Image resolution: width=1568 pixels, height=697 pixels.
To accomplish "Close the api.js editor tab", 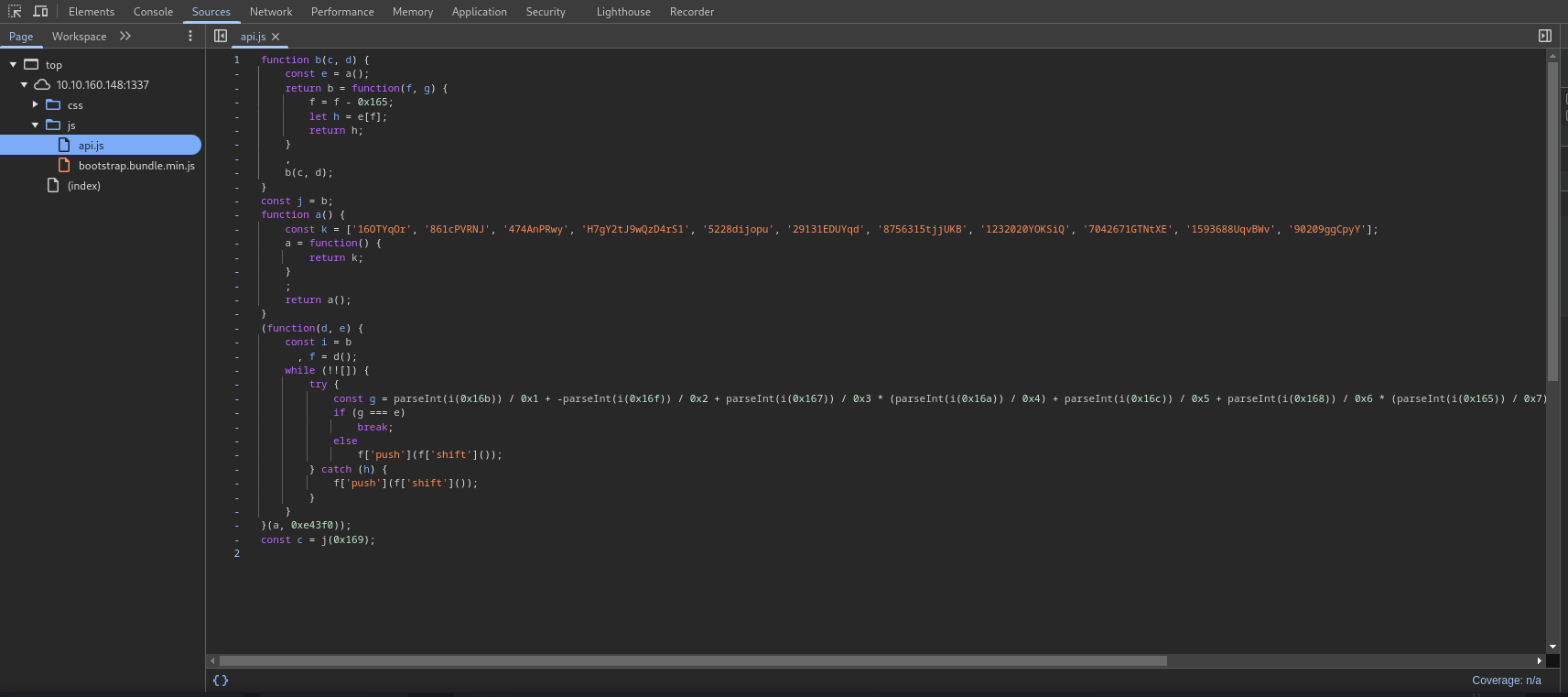I will pyautogui.click(x=276, y=37).
